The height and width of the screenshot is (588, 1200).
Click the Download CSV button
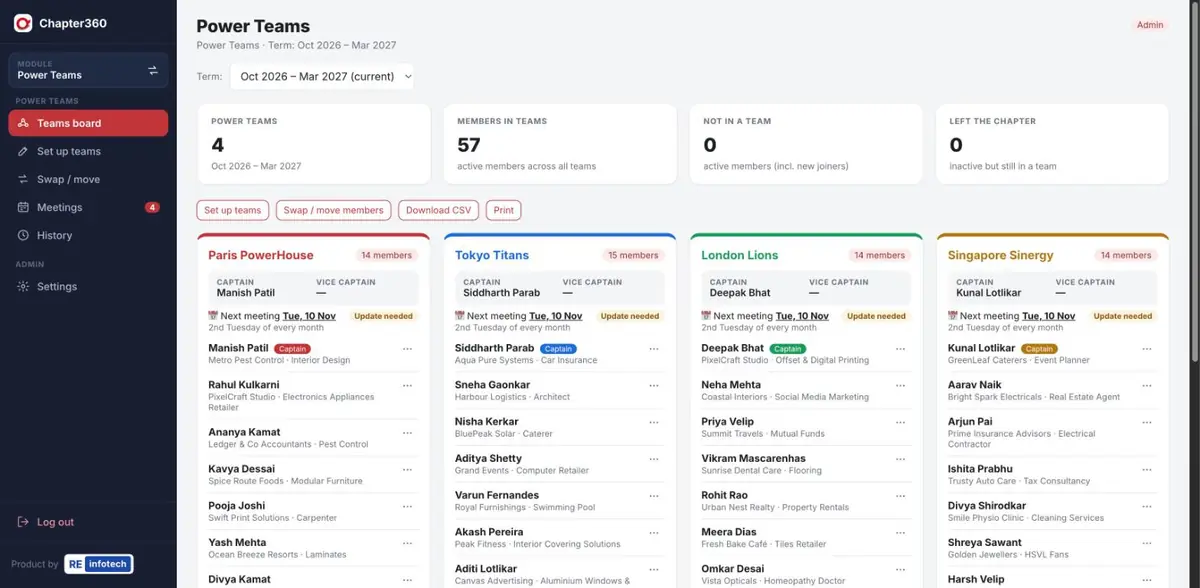pos(439,210)
